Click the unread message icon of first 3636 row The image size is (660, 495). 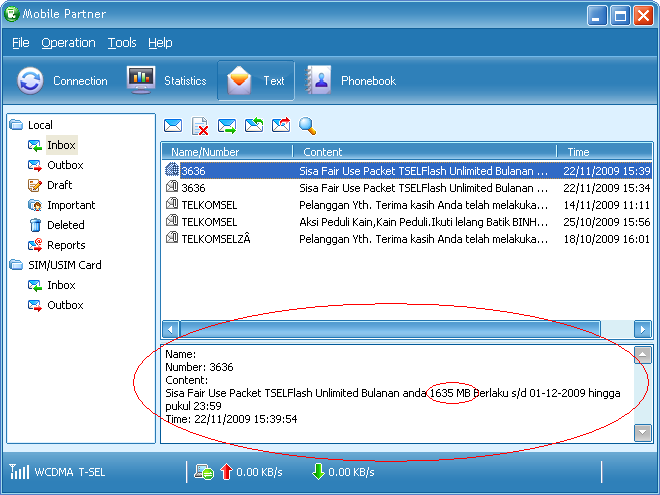172,170
